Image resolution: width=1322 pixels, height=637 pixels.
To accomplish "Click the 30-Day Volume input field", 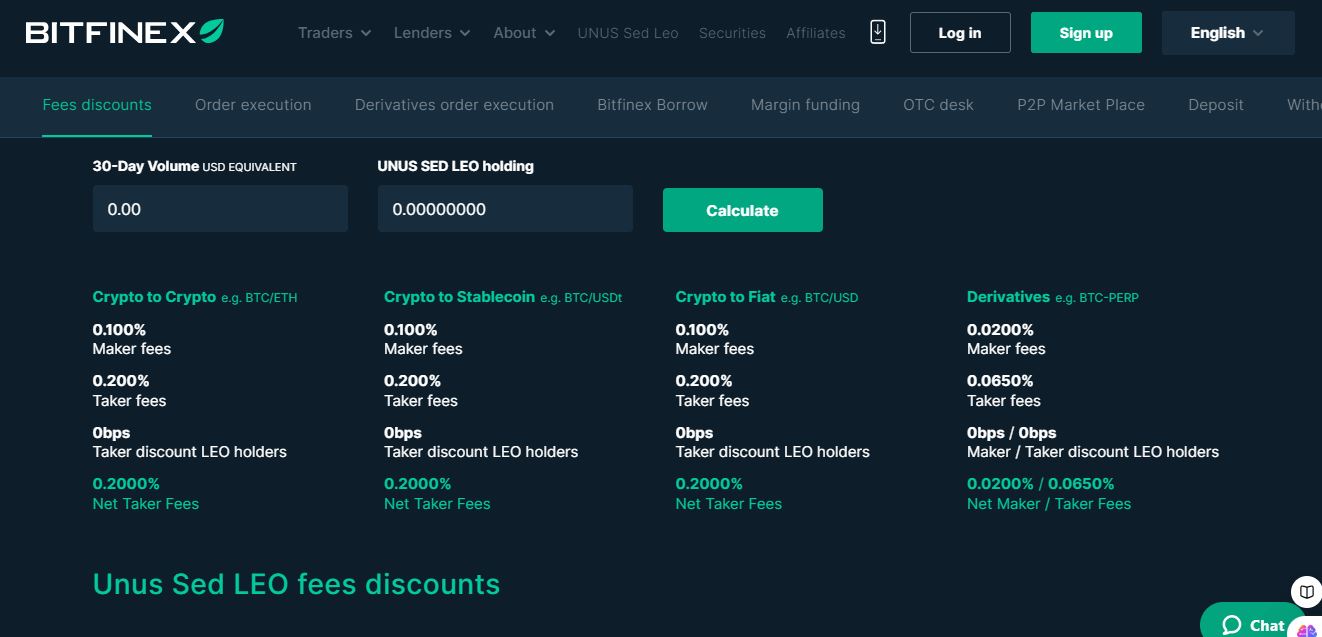I will pyautogui.click(x=220, y=209).
